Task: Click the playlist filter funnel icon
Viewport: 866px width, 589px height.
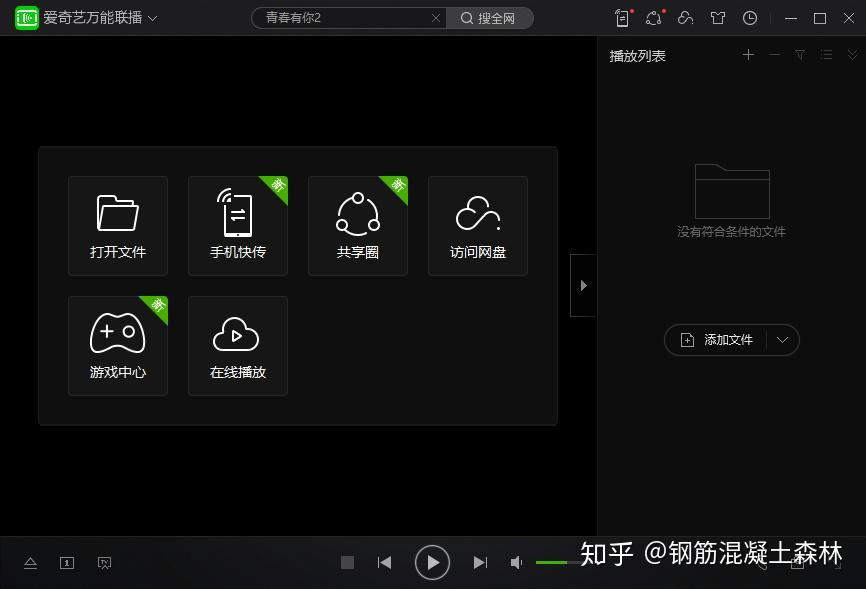Action: tap(800, 55)
